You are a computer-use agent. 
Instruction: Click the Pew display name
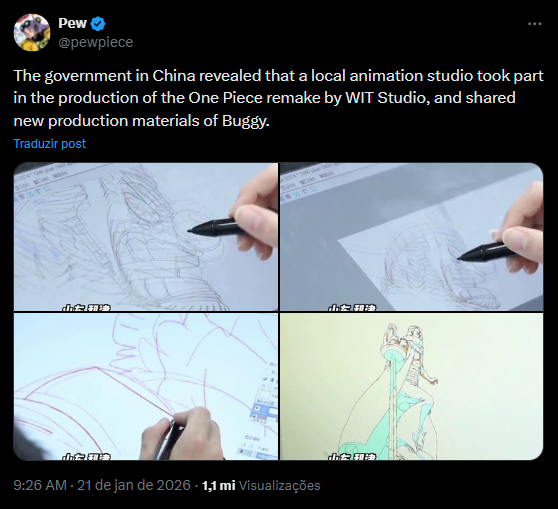(73, 23)
